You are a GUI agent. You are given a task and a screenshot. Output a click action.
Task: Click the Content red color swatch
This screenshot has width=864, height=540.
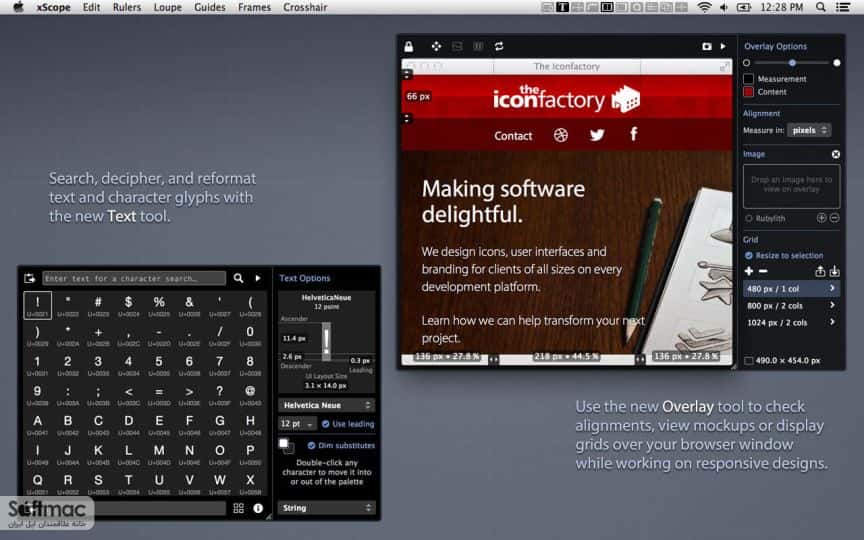pos(748,92)
